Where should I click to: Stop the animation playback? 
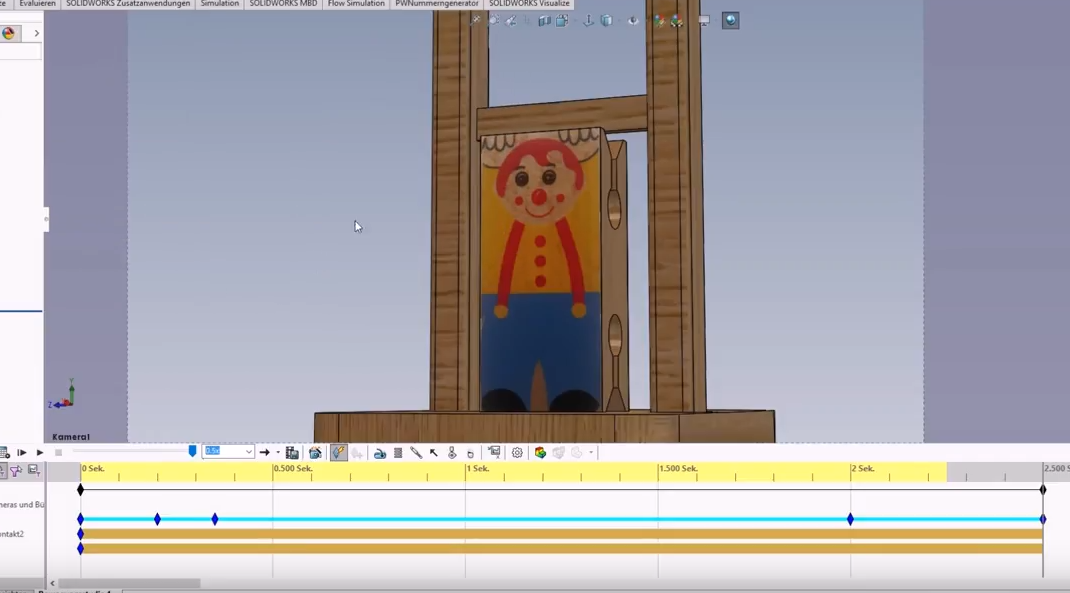(58, 453)
